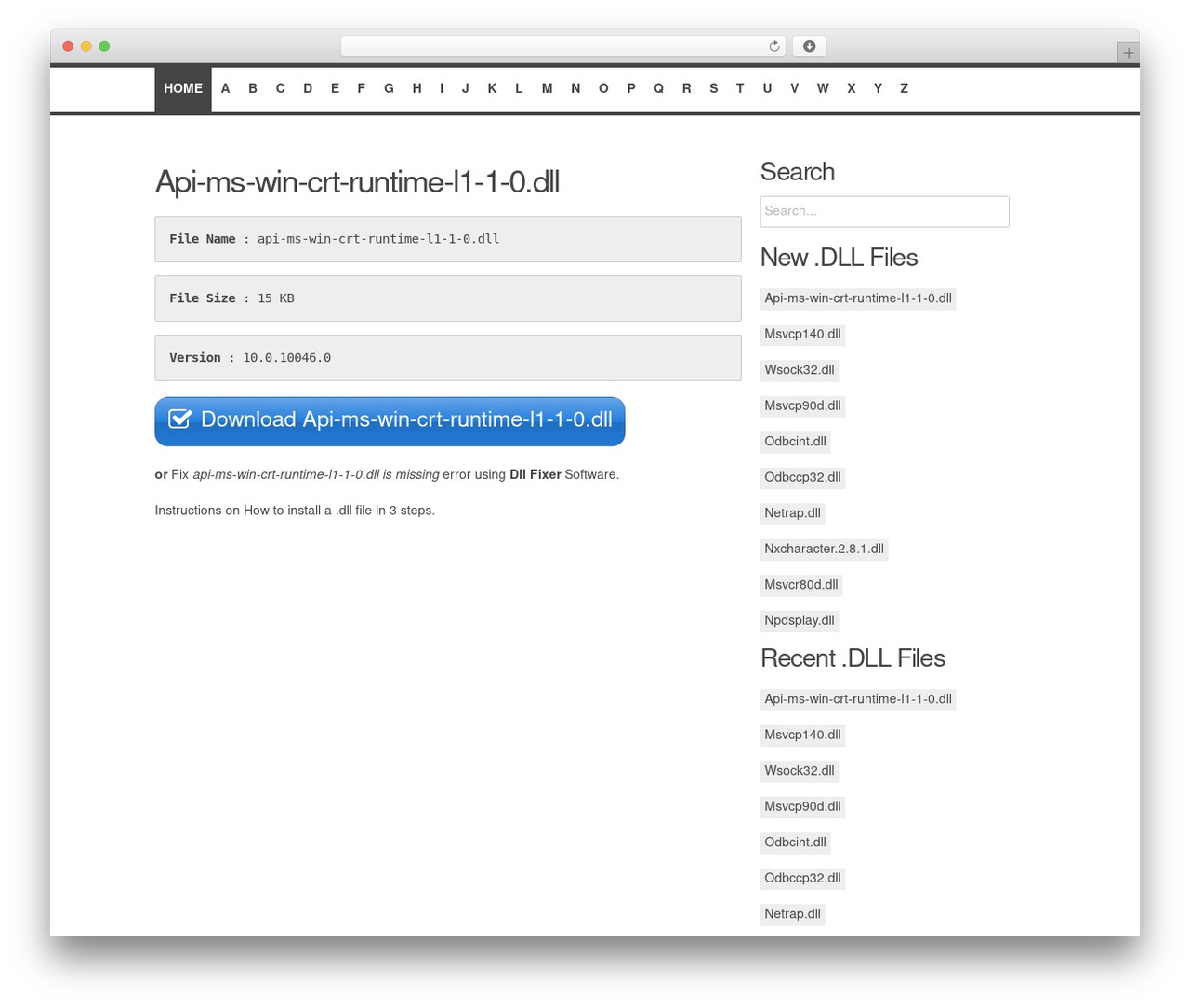The image size is (1190, 1008).
Task: Click the red close window button
Action: click(x=68, y=46)
